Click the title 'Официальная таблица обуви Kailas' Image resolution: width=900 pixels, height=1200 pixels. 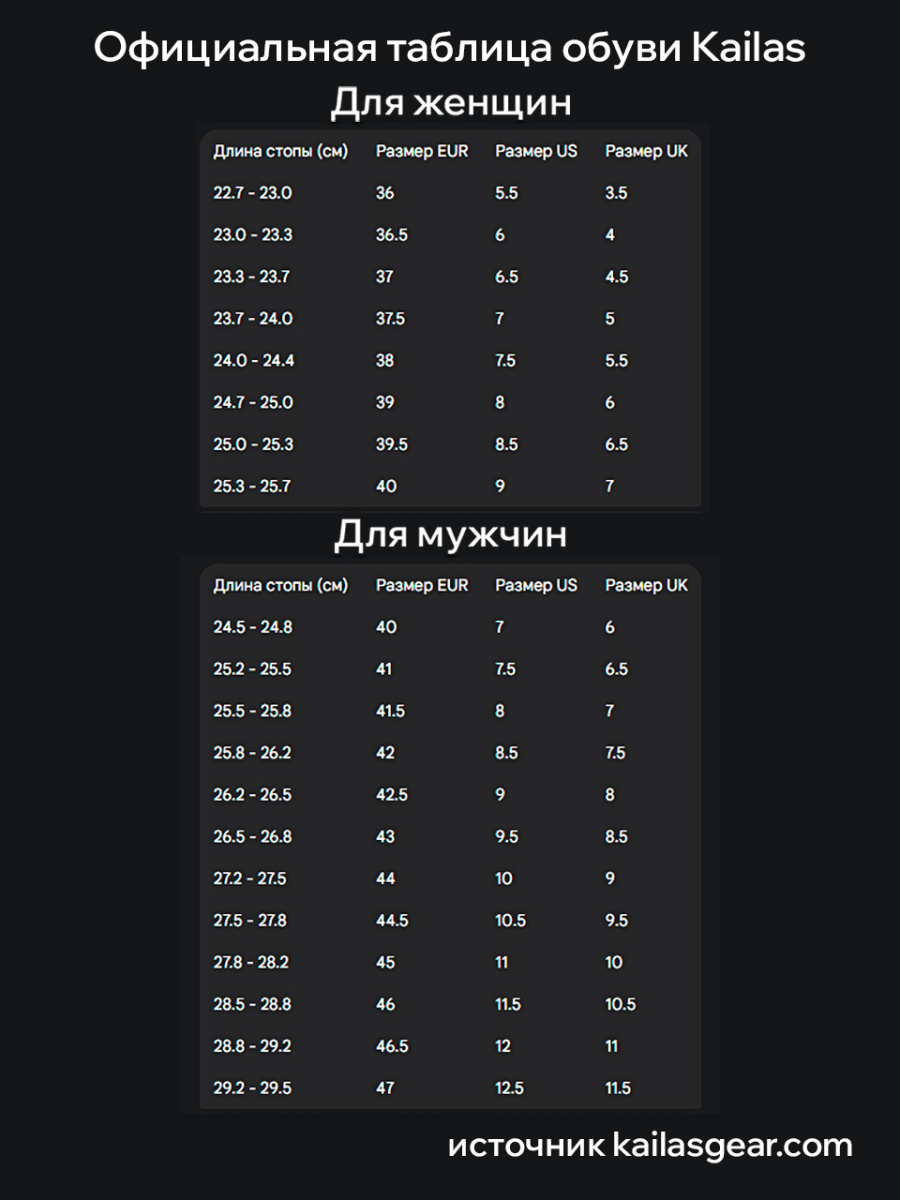[450, 48]
